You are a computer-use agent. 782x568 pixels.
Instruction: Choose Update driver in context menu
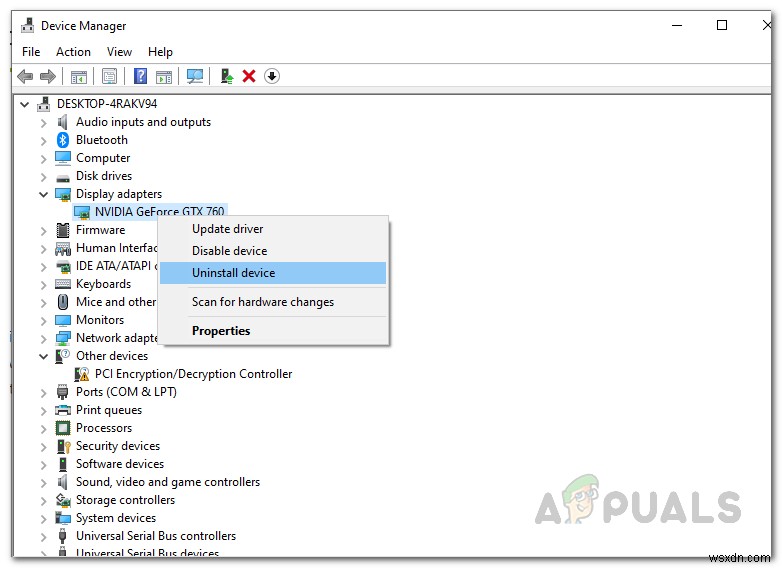pos(273,229)
